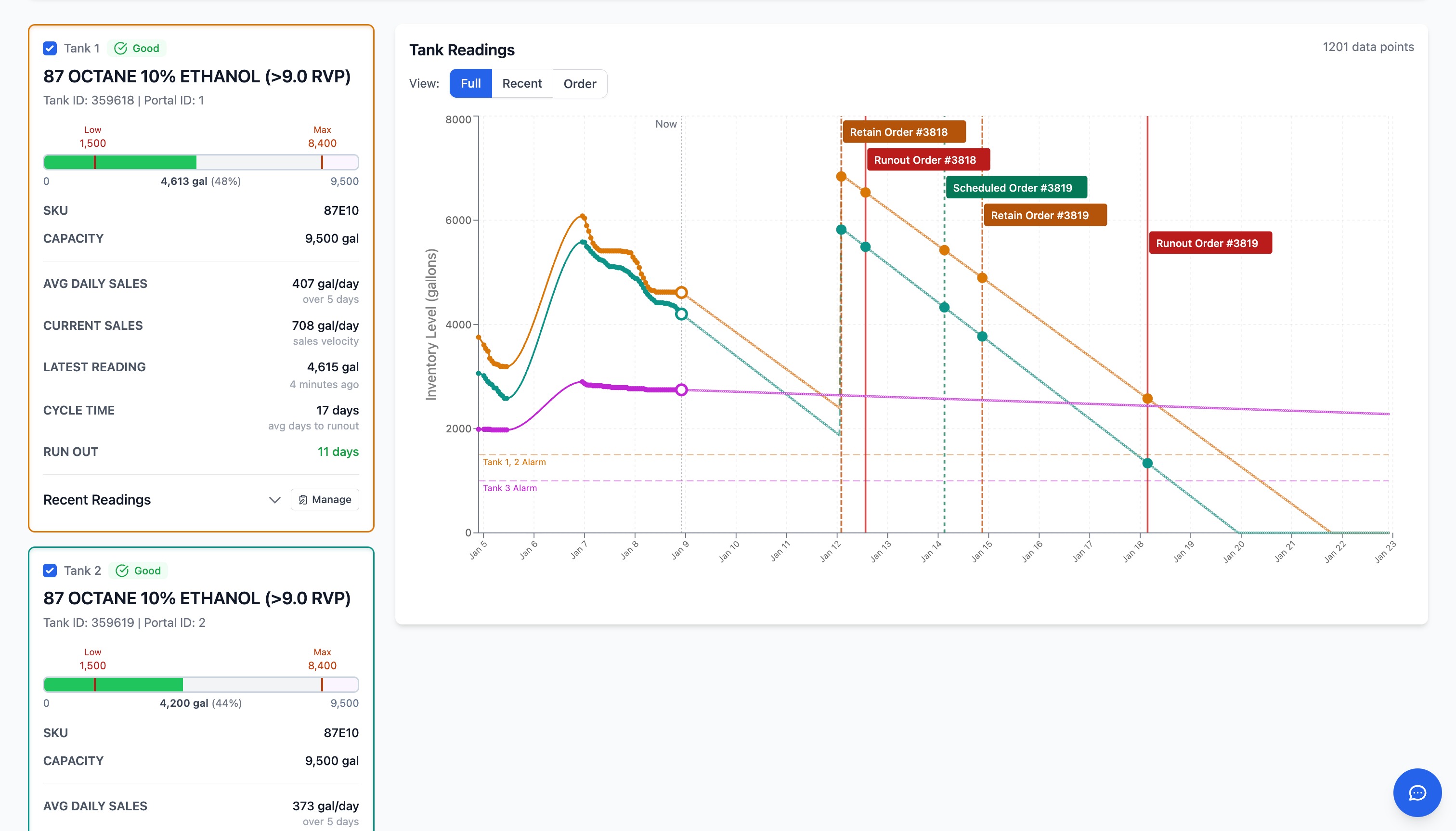
Task: Click the Manage button
Action: coord(325,500)
